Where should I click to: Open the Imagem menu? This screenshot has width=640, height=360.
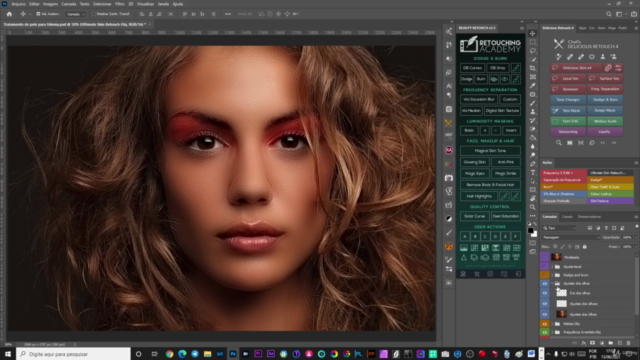[50, 4]
